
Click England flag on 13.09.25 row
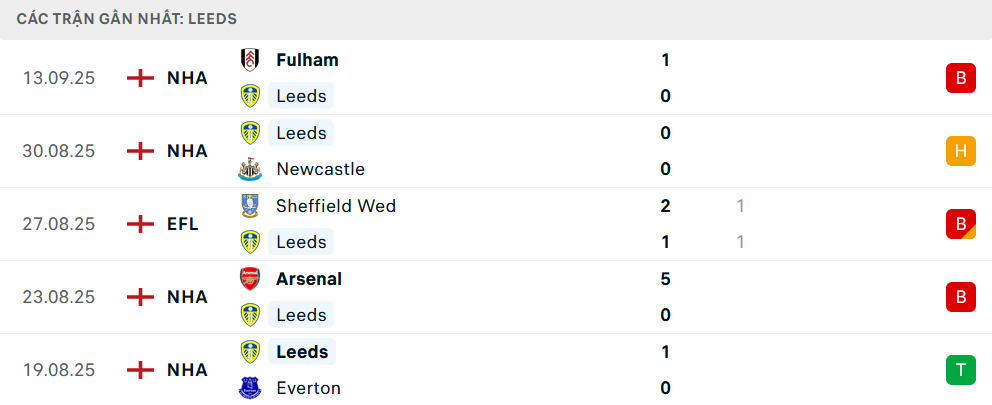[x=141, y=78]
